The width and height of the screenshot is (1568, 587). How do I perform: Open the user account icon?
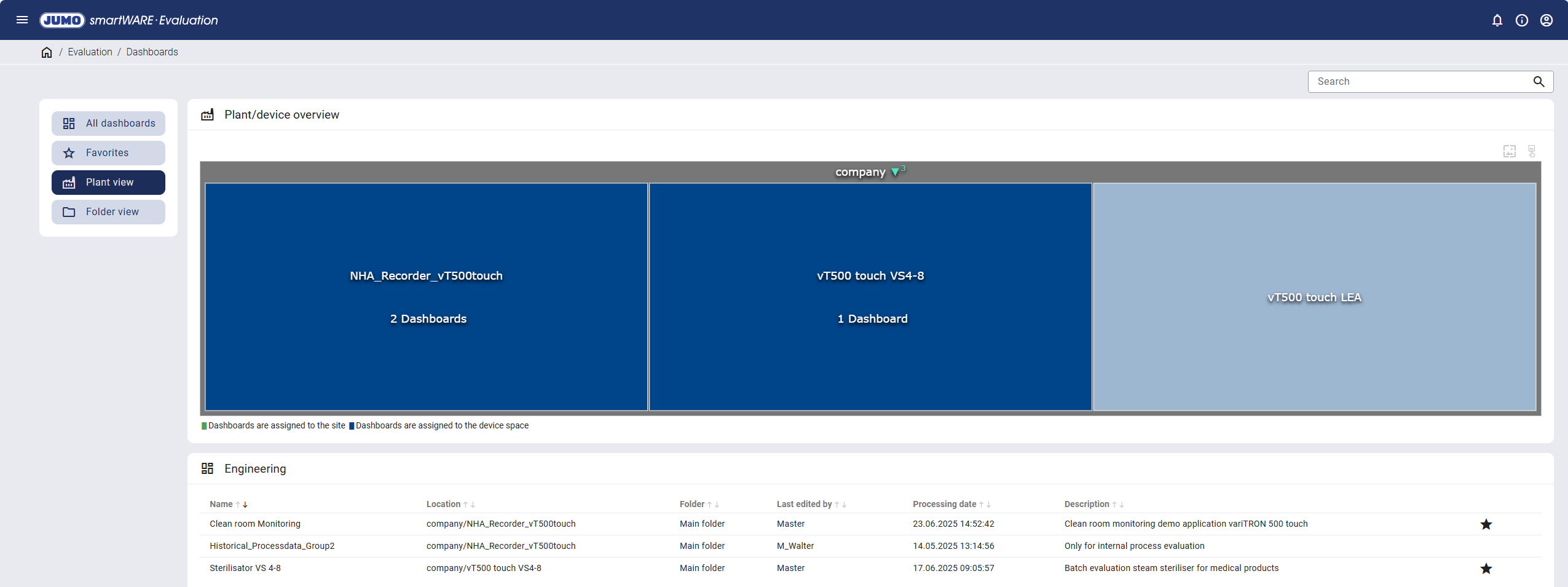[1546, 20]
